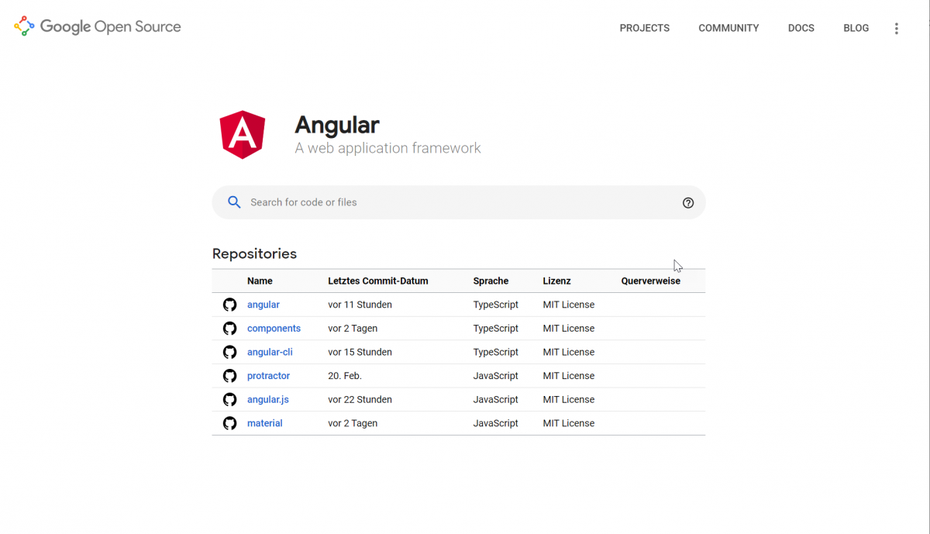Click GitHub icon in the angular.js row

[230, 399]
